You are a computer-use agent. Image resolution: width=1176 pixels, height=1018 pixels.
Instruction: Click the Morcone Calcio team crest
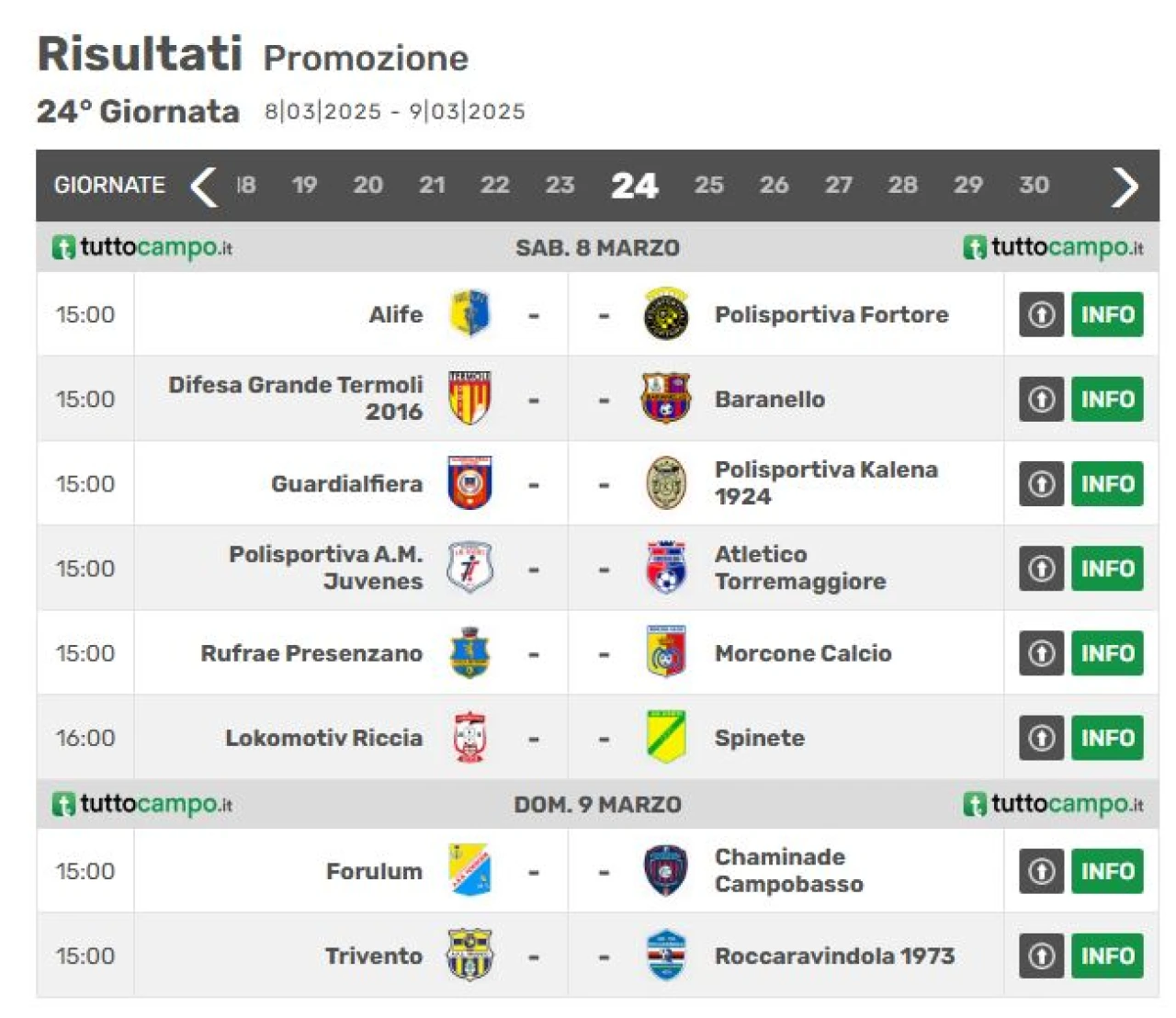[x=666, y=653]
